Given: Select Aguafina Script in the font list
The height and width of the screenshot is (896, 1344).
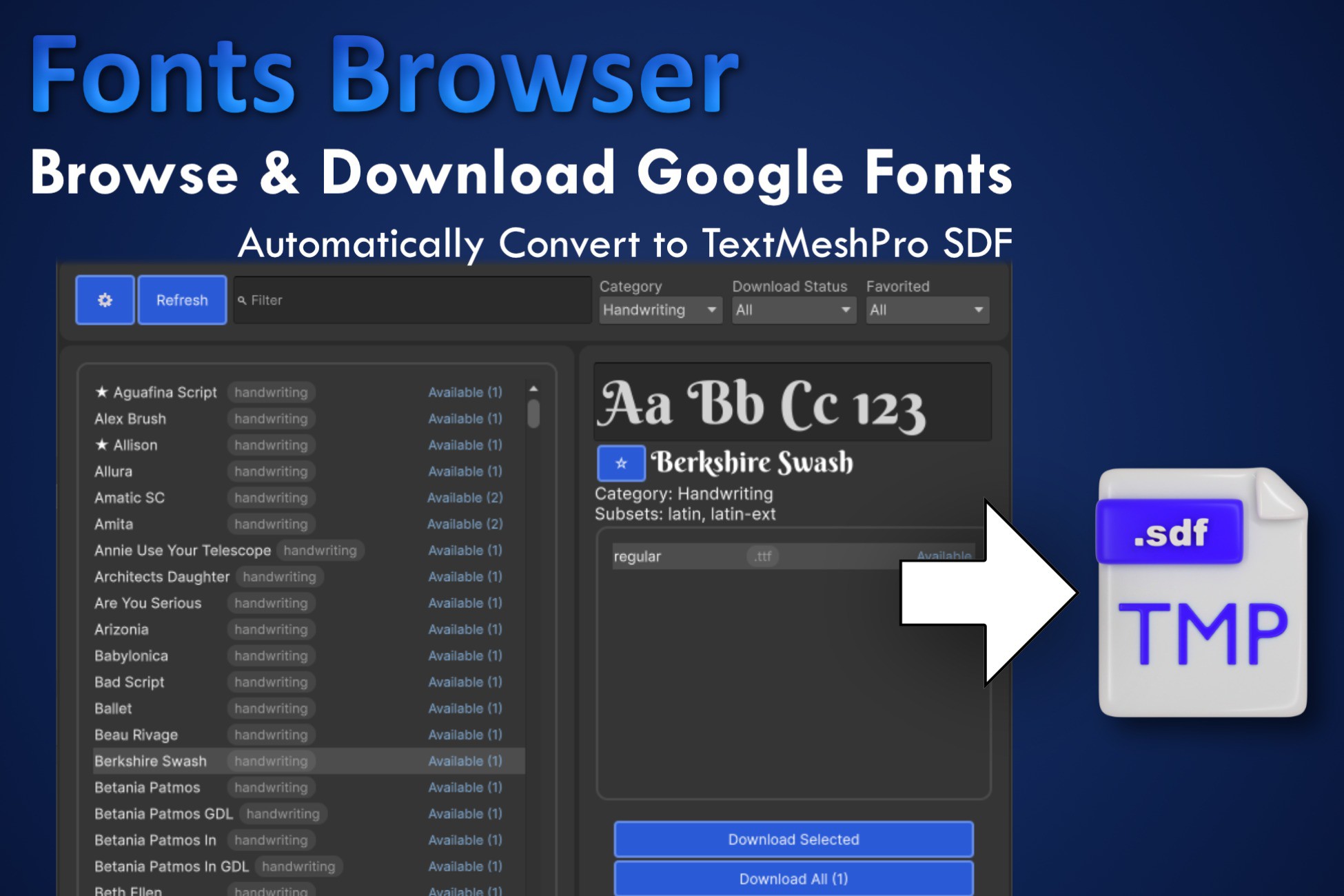Looking at the screenshot, I should pos(309,392).
